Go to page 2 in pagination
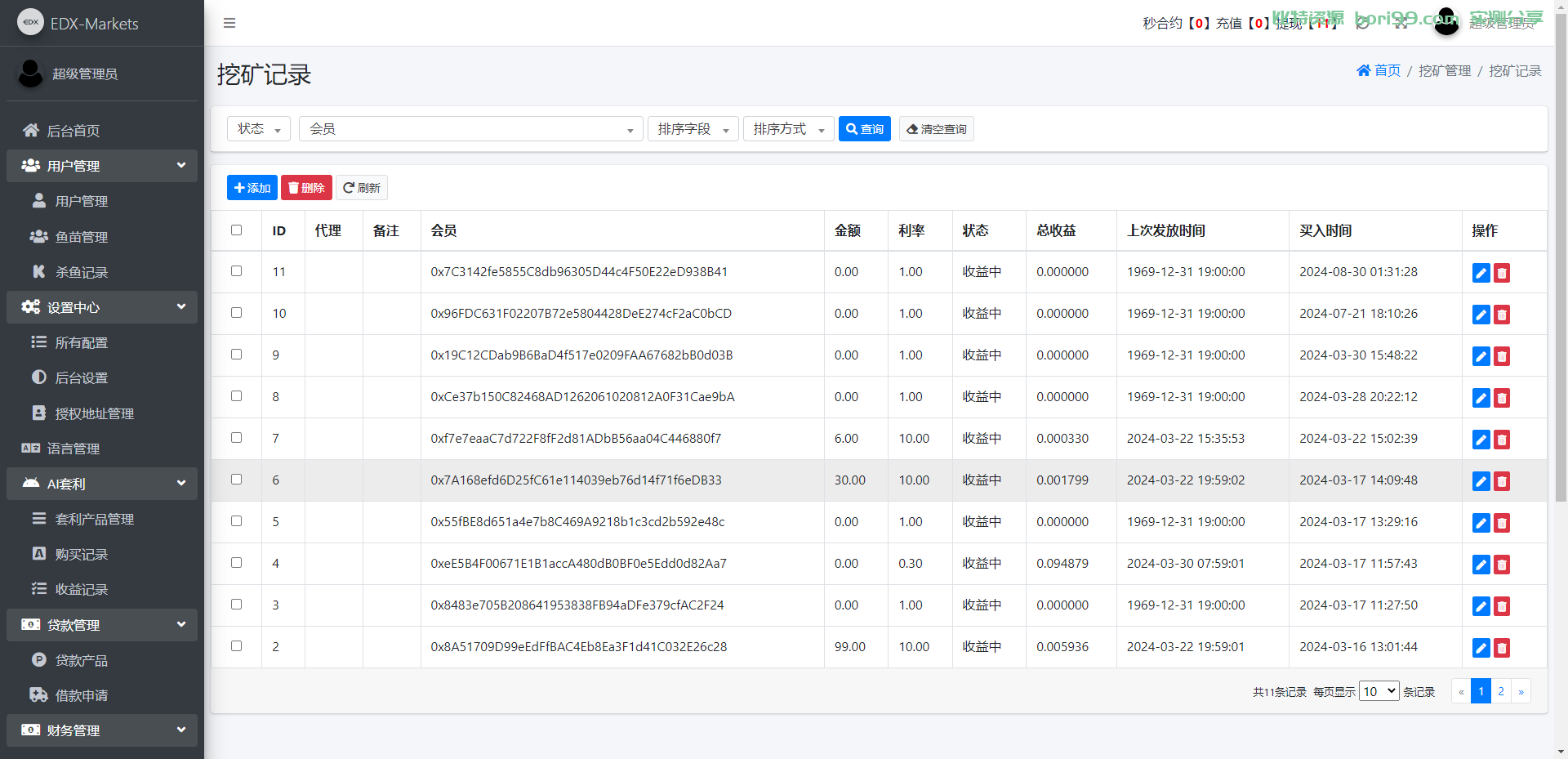This screenshot has width=1568, height=759. coord(1501,691)
